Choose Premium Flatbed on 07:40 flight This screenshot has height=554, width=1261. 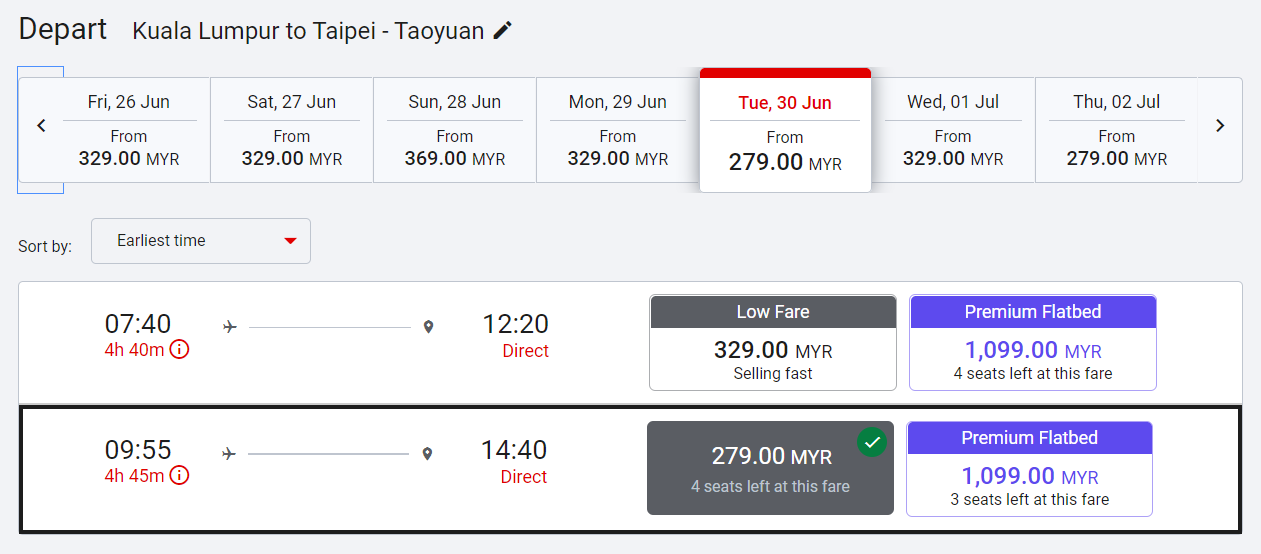[1033, 343]
